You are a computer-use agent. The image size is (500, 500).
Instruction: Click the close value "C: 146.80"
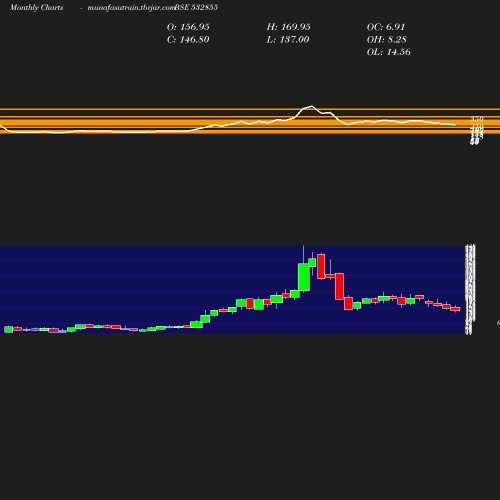[x=188, y=40]
